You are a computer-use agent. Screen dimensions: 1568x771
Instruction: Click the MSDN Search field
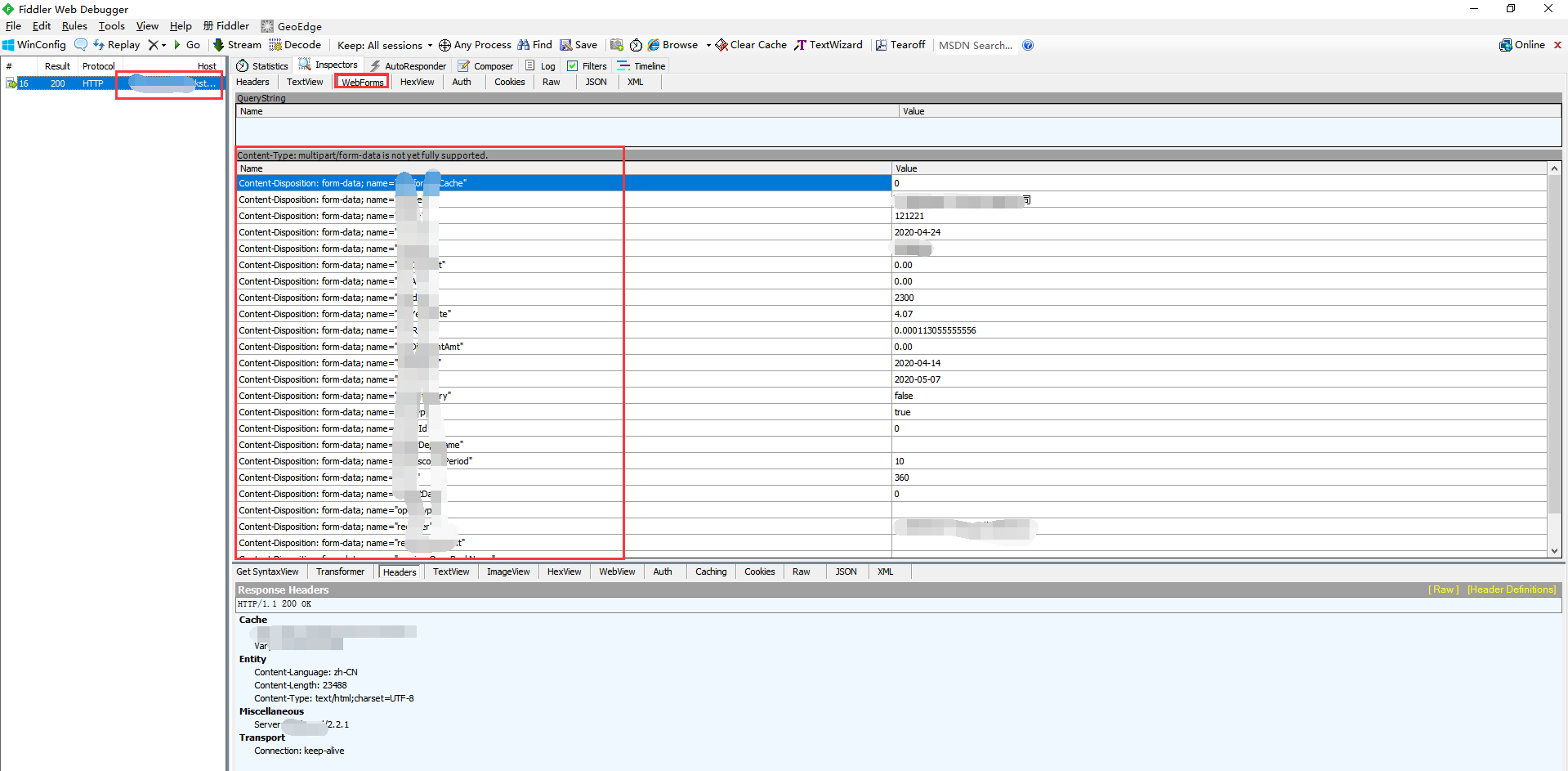[x=976, y=46]
